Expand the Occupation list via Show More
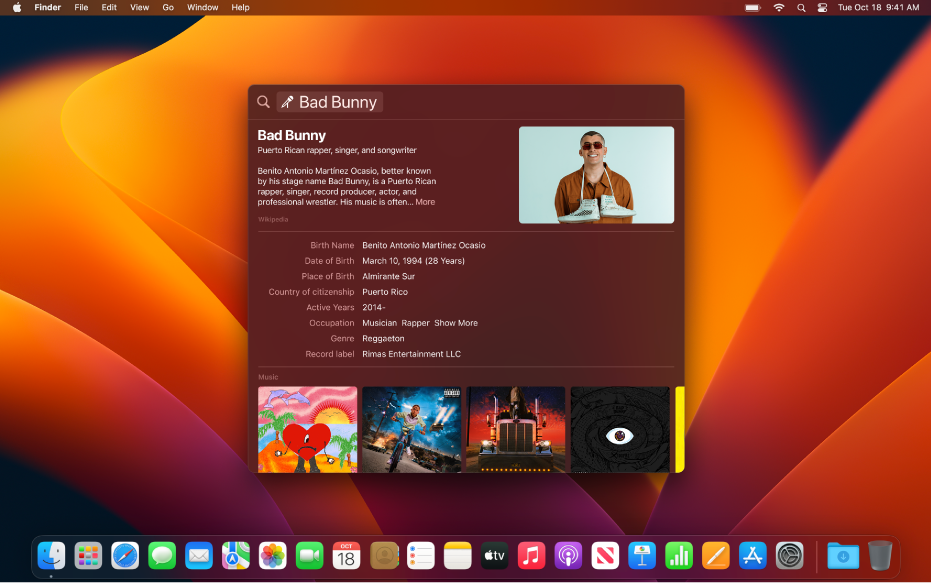Viewport: 932px width, 584px height. [457, 322]
